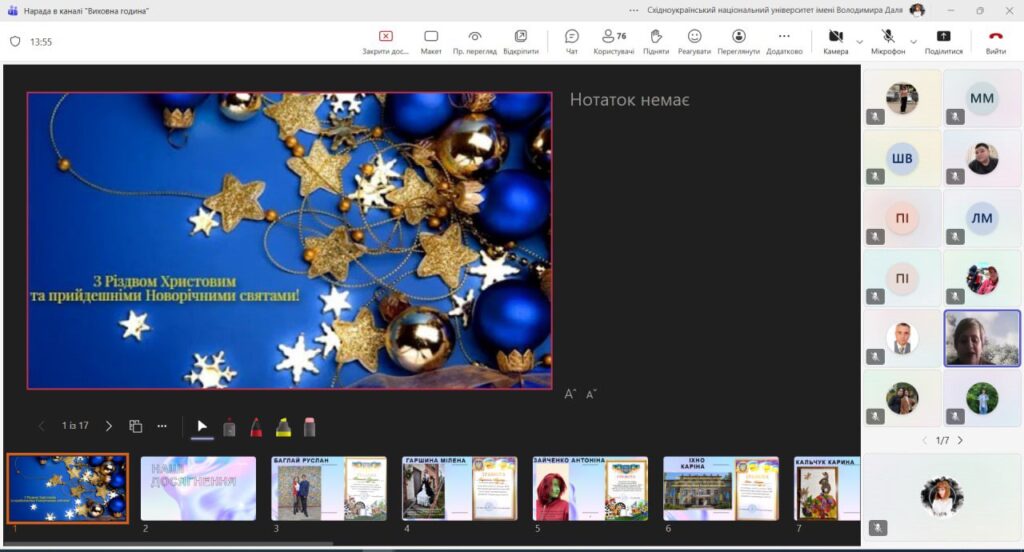Viewport: 1024px width, 552px height.
Task: Choose the eraser annotation tool
Action: (309, 427)
